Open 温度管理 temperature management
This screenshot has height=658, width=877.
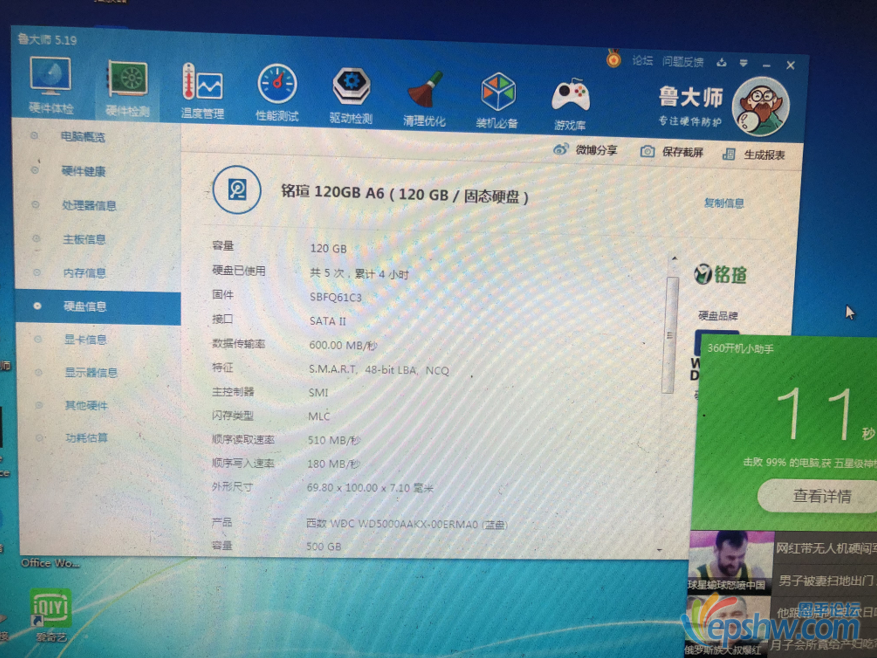pos(202,91)
